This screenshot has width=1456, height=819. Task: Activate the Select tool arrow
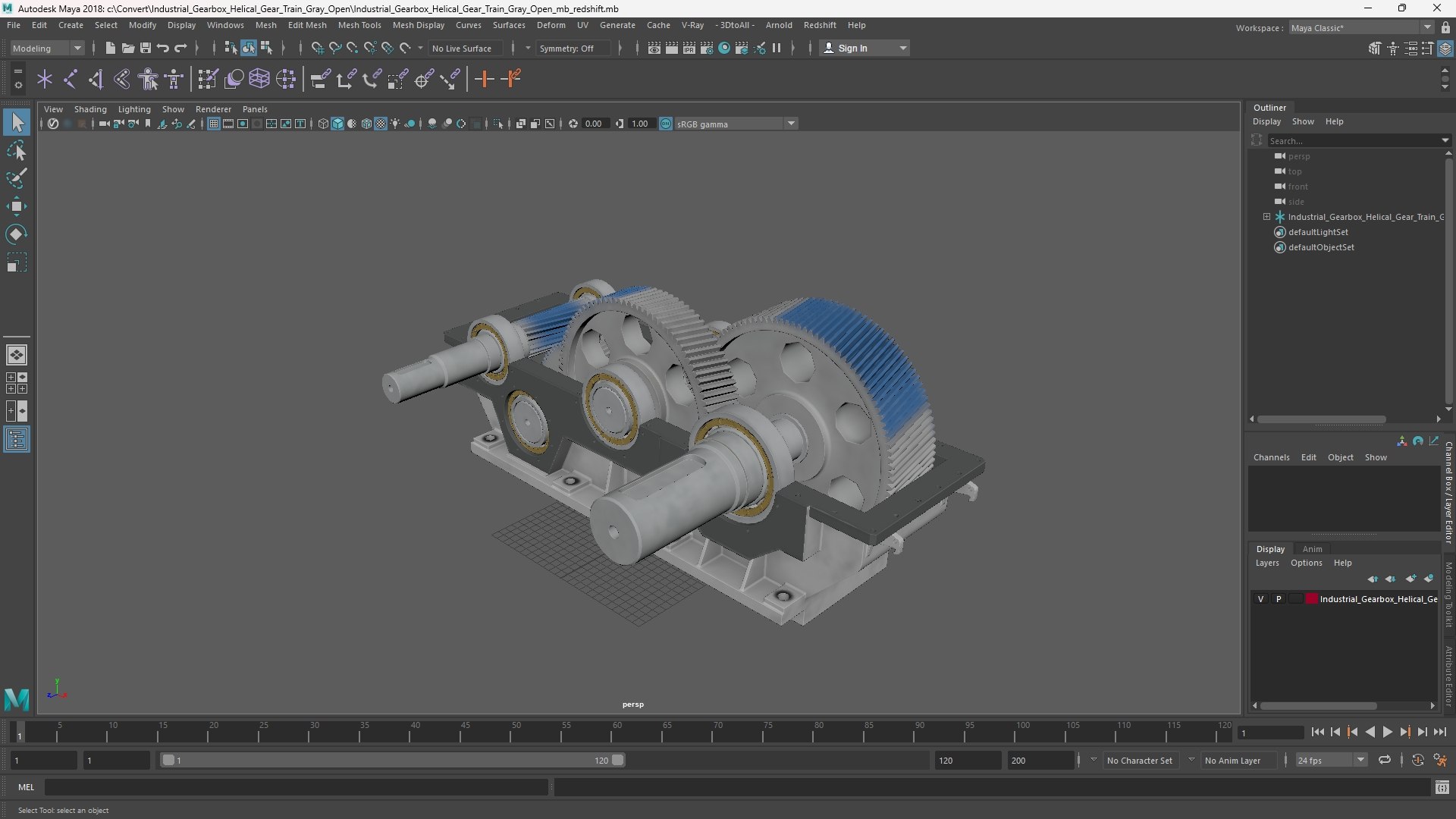[x=17, y=122]
